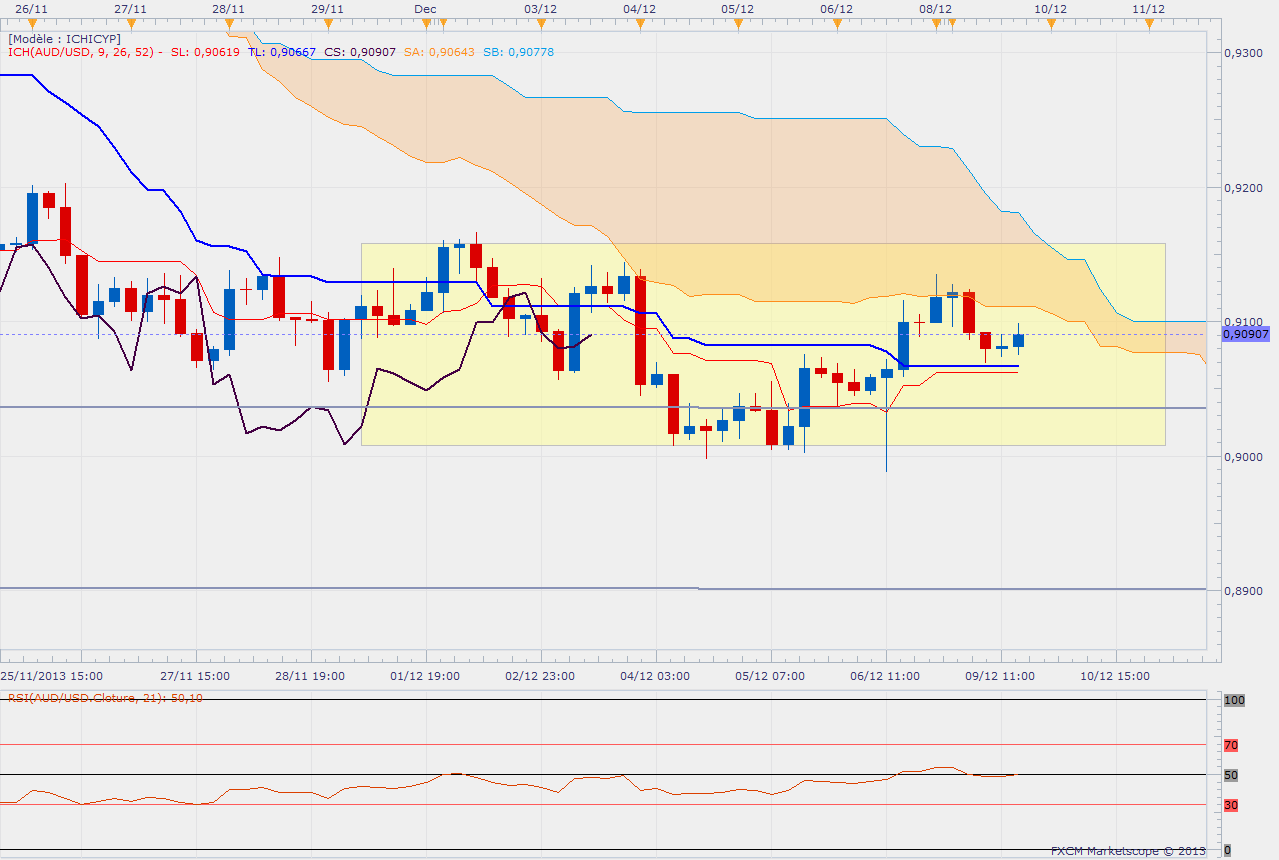Image resolution: width=1279 pixels, height=860 pixels.
Task: Click the 05/12 07:00 time label
Action: [771, 676]
